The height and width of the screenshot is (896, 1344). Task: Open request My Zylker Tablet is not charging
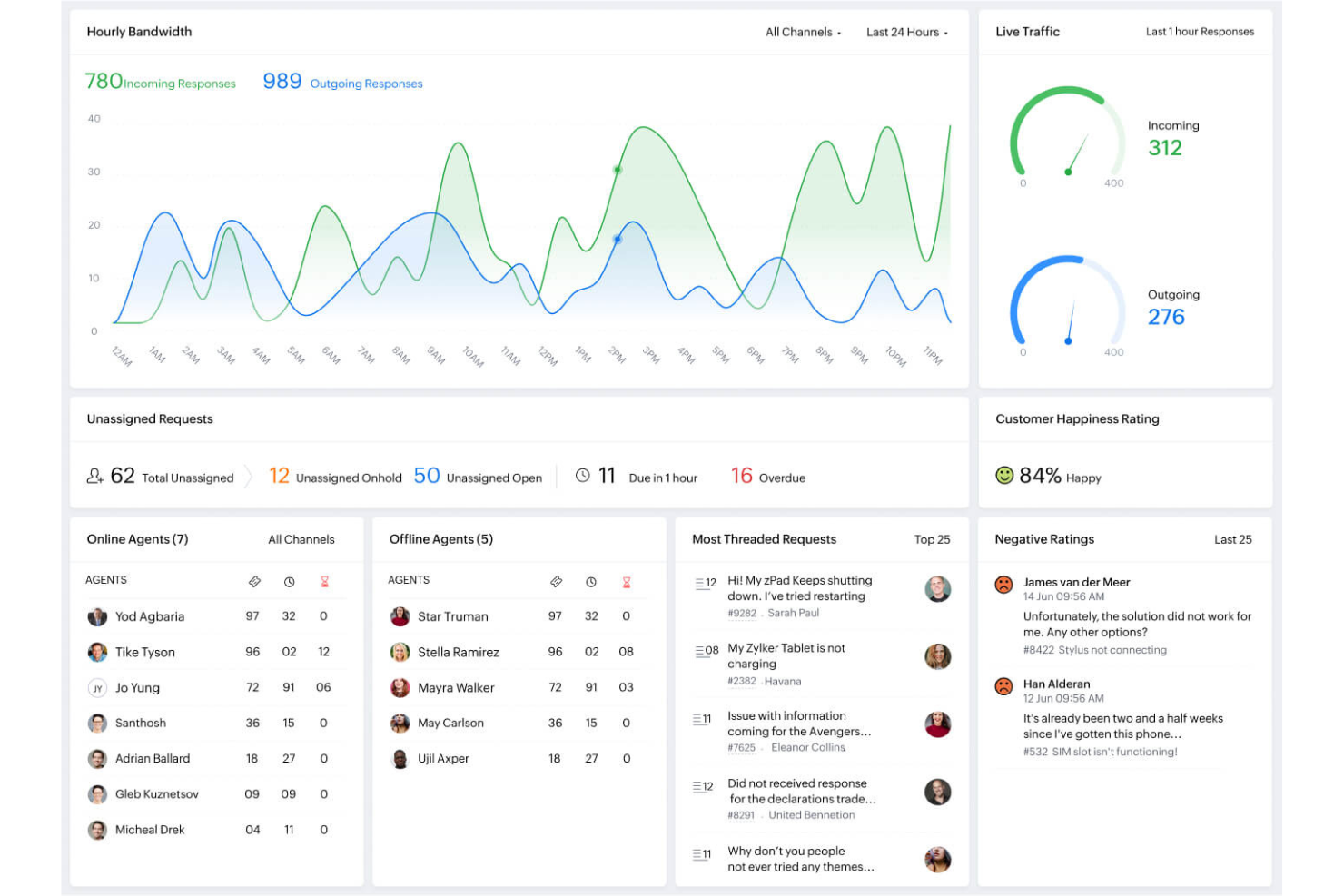click(x=786, y=656)
